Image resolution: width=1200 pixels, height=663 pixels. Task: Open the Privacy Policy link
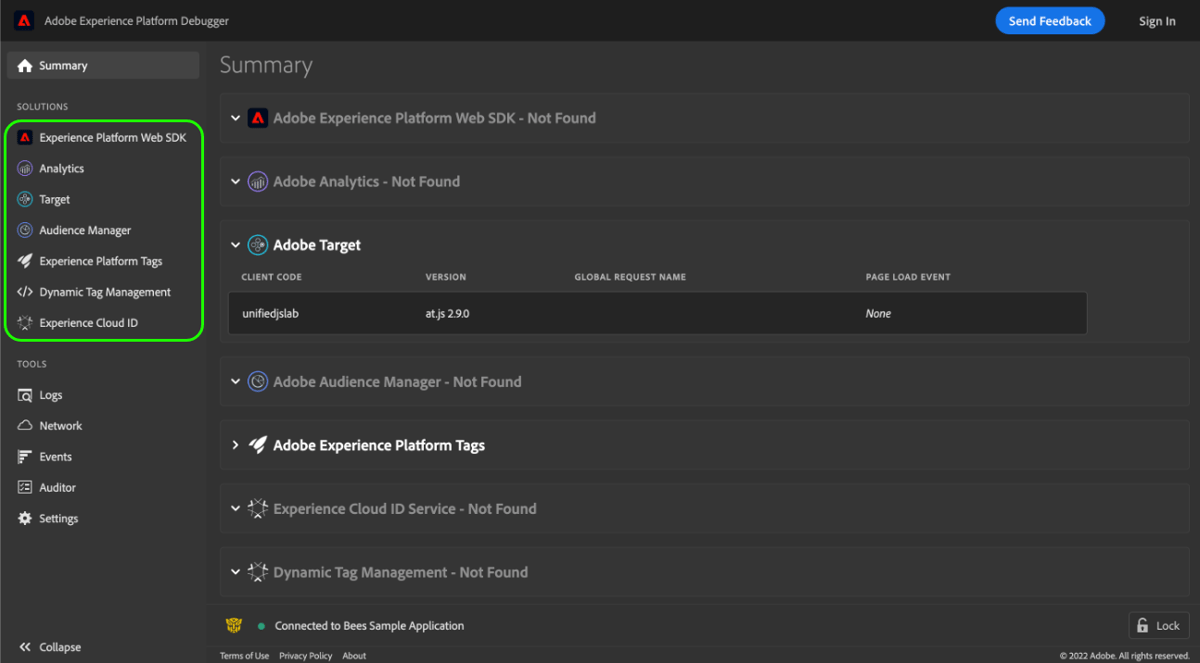tap(305, 656)
